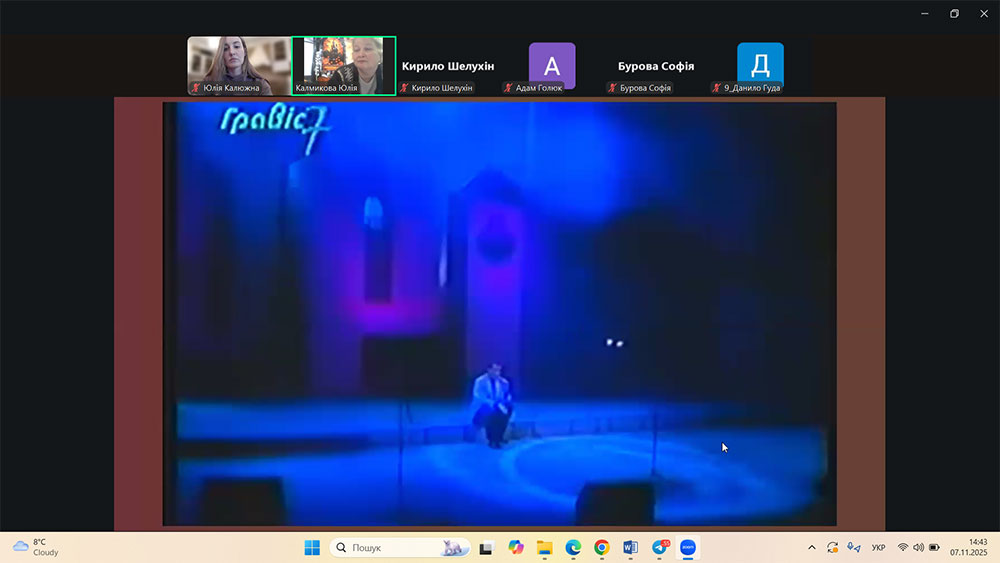This screenshot has height=563, width=1000.
Task: Open Zoom from the taskbar
Action: 688,548
